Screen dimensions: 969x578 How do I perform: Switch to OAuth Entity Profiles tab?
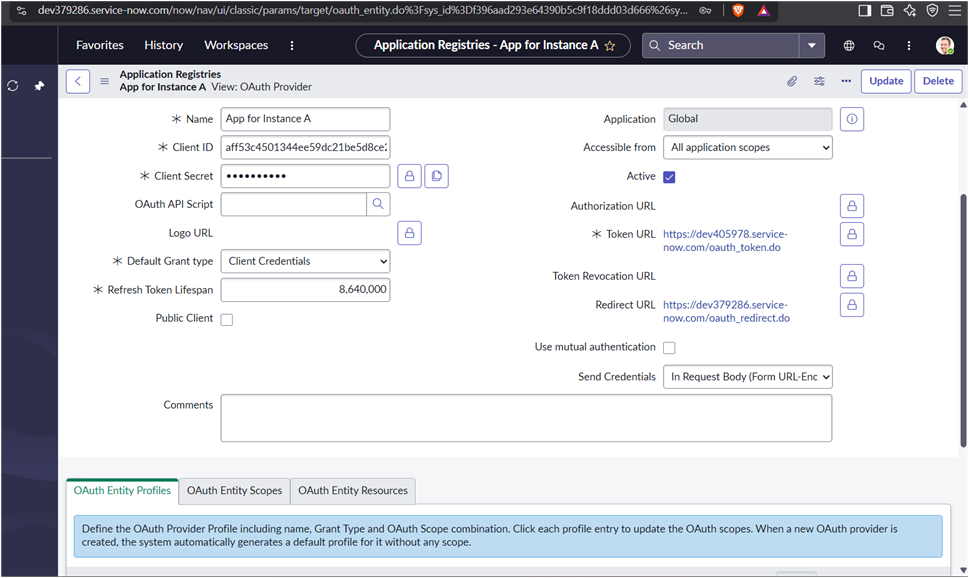(x=122, y=491)
